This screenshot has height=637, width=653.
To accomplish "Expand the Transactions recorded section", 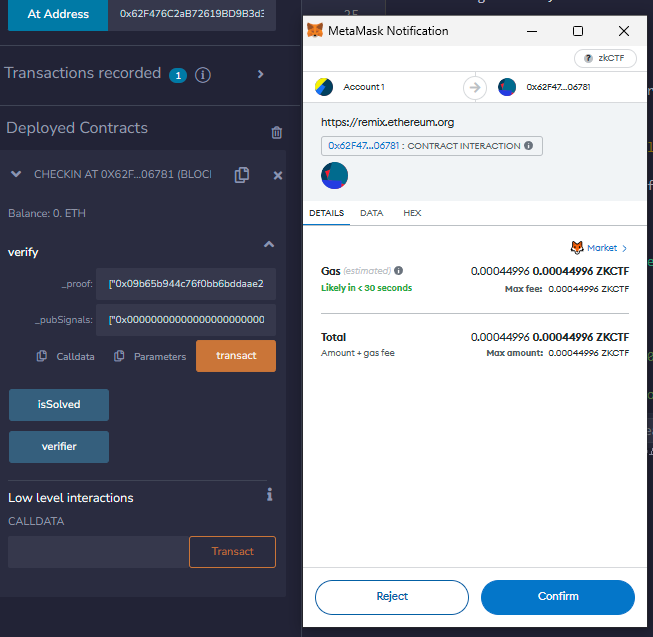I will click(x=261, y=74).
